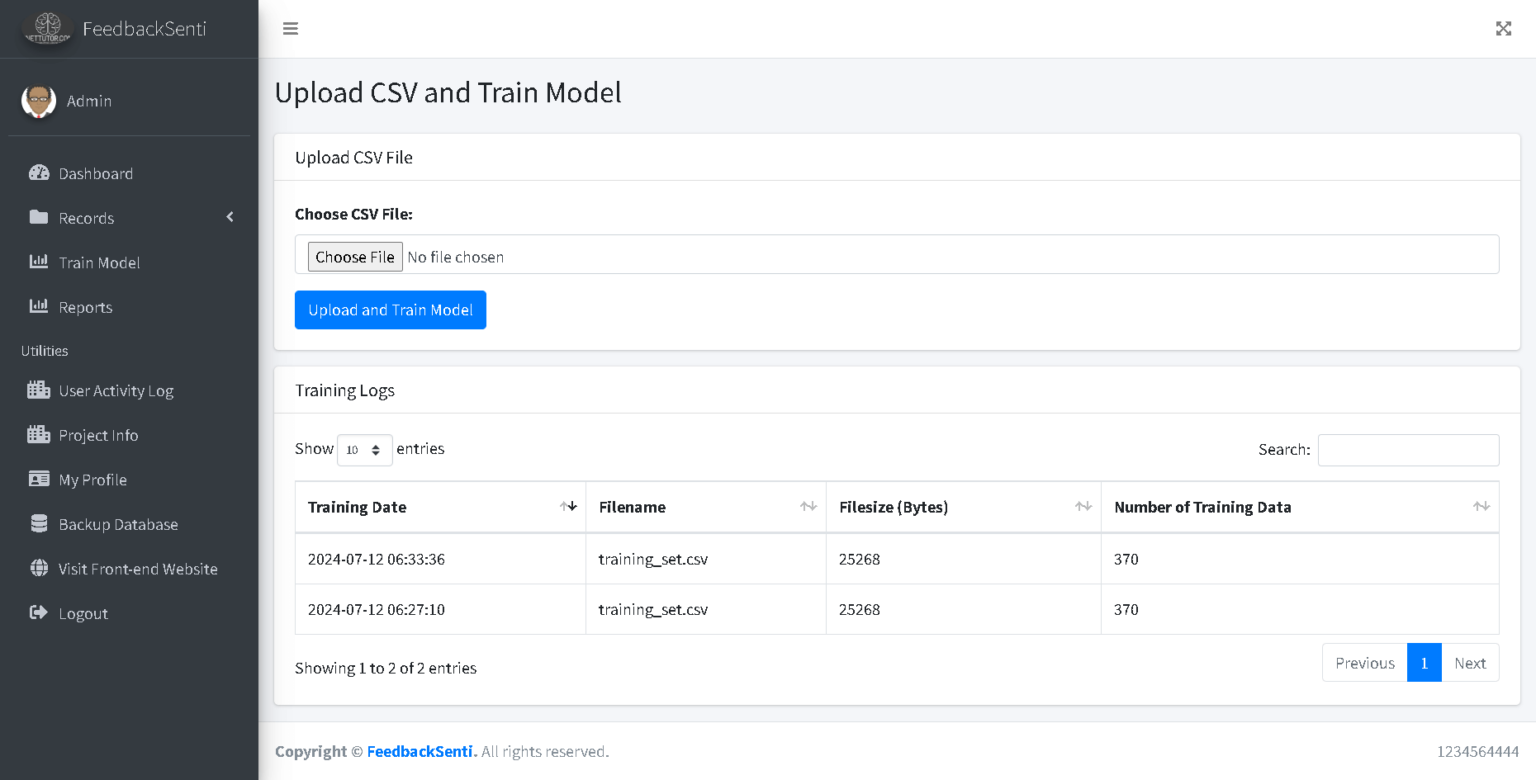Click the Backup Database icon
1536x780 pixels.
tap(38, 524)
